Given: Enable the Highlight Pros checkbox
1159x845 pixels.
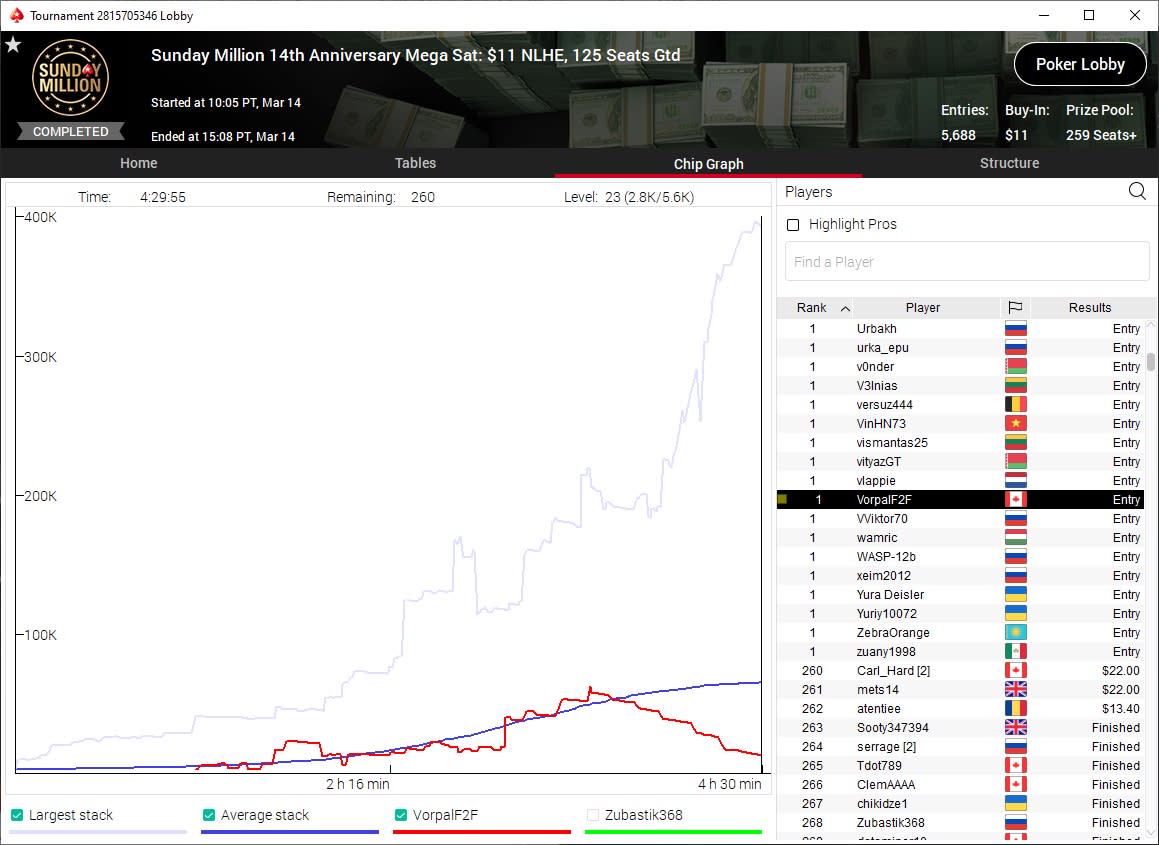Looking at the screenshot, I should (x=793, y=225).
